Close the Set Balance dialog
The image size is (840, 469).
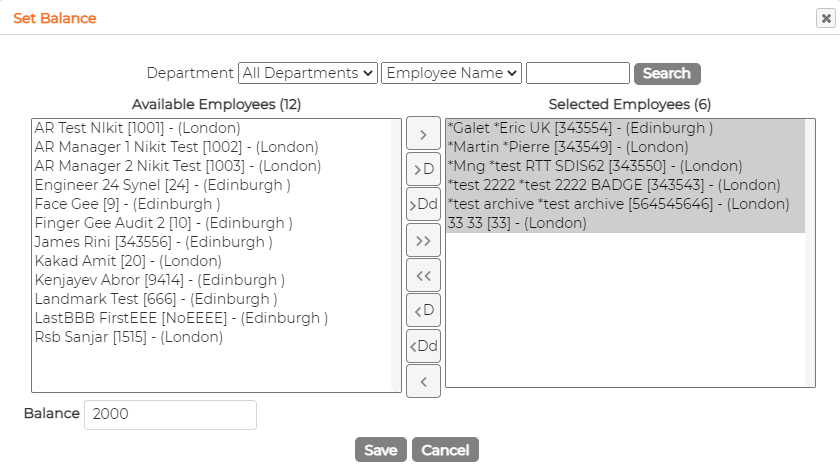click(x=826, y=18)
